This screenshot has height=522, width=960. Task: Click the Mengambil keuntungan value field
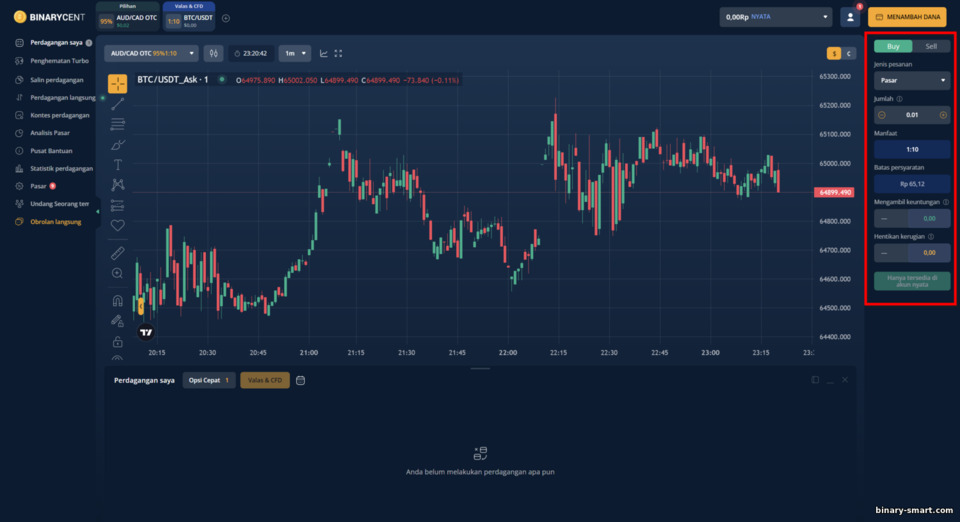click(x=929, y=218)
